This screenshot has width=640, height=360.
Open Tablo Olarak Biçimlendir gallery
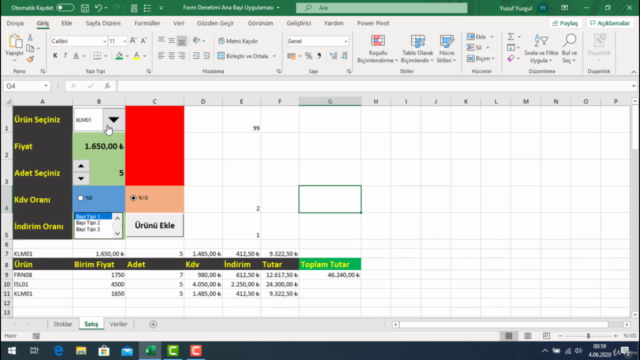click(x=417, y=49)
